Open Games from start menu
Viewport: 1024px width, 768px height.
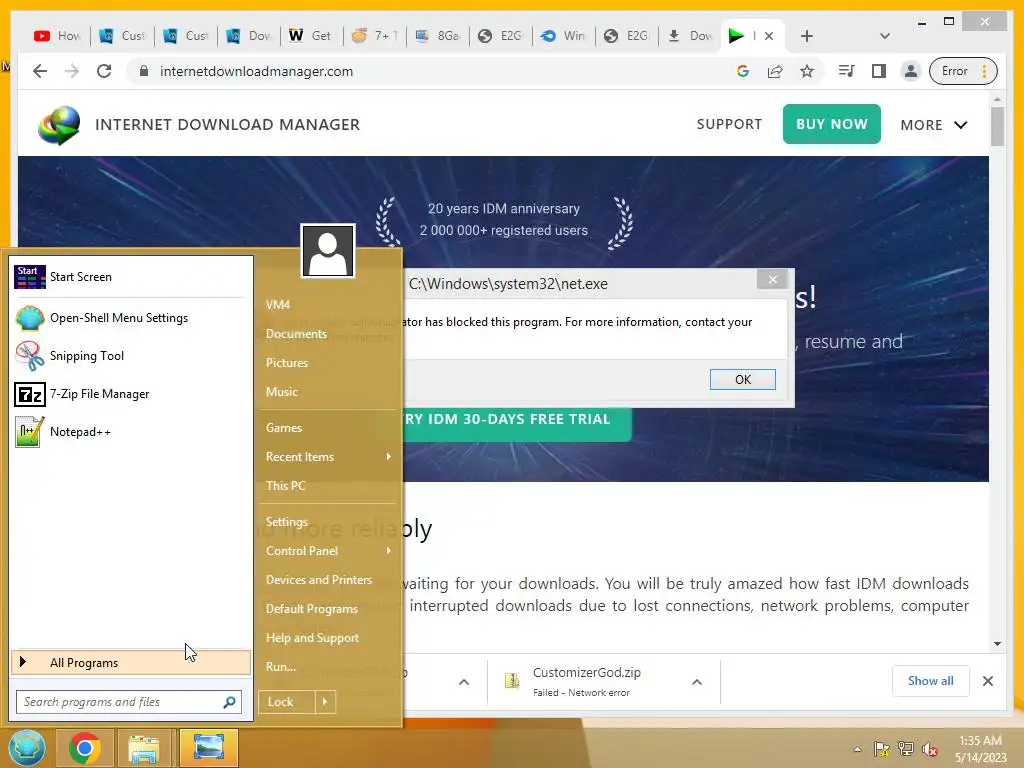[284, 428]
